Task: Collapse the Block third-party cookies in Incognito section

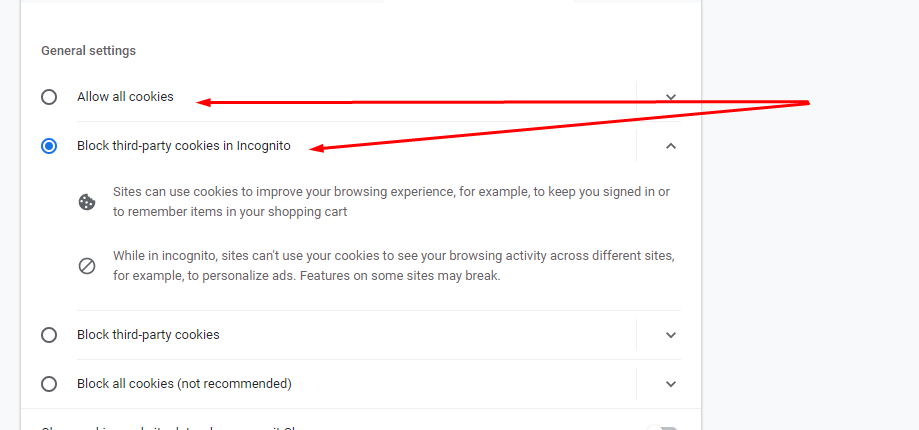Action: (671, 146)
